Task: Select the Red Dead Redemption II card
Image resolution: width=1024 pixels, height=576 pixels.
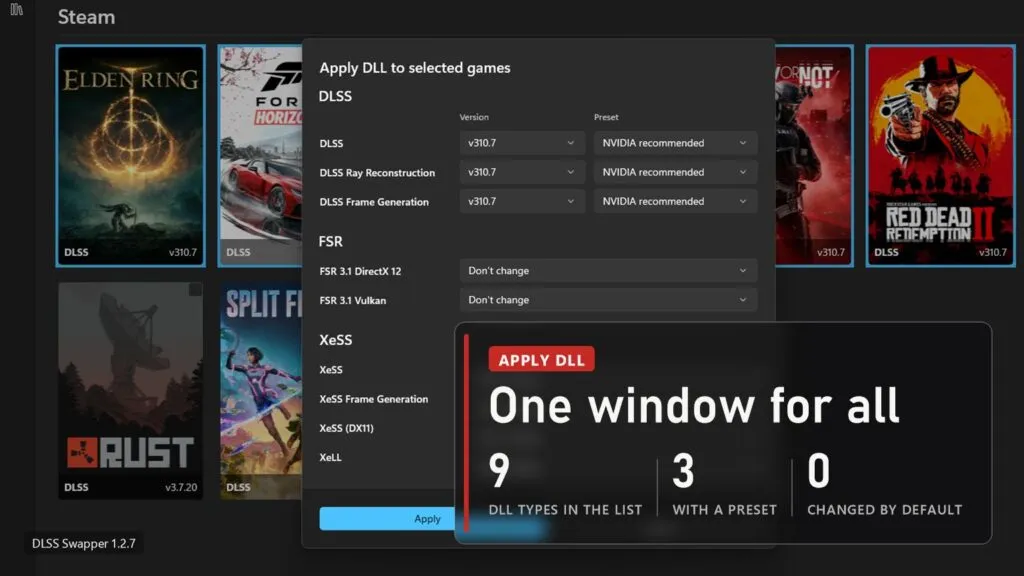Action: tap(940, 156)
